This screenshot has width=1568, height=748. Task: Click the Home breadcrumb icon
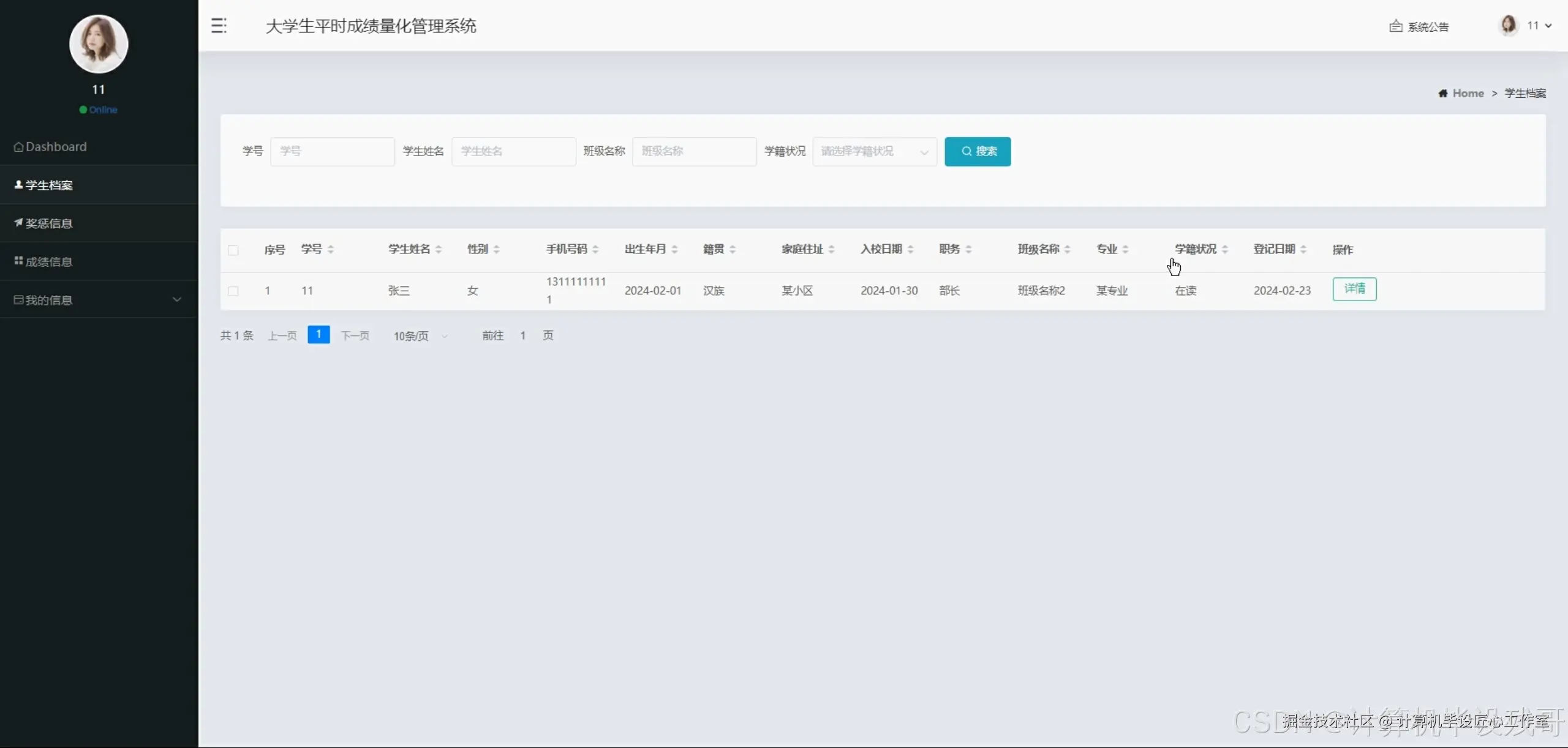[1443, 93]
